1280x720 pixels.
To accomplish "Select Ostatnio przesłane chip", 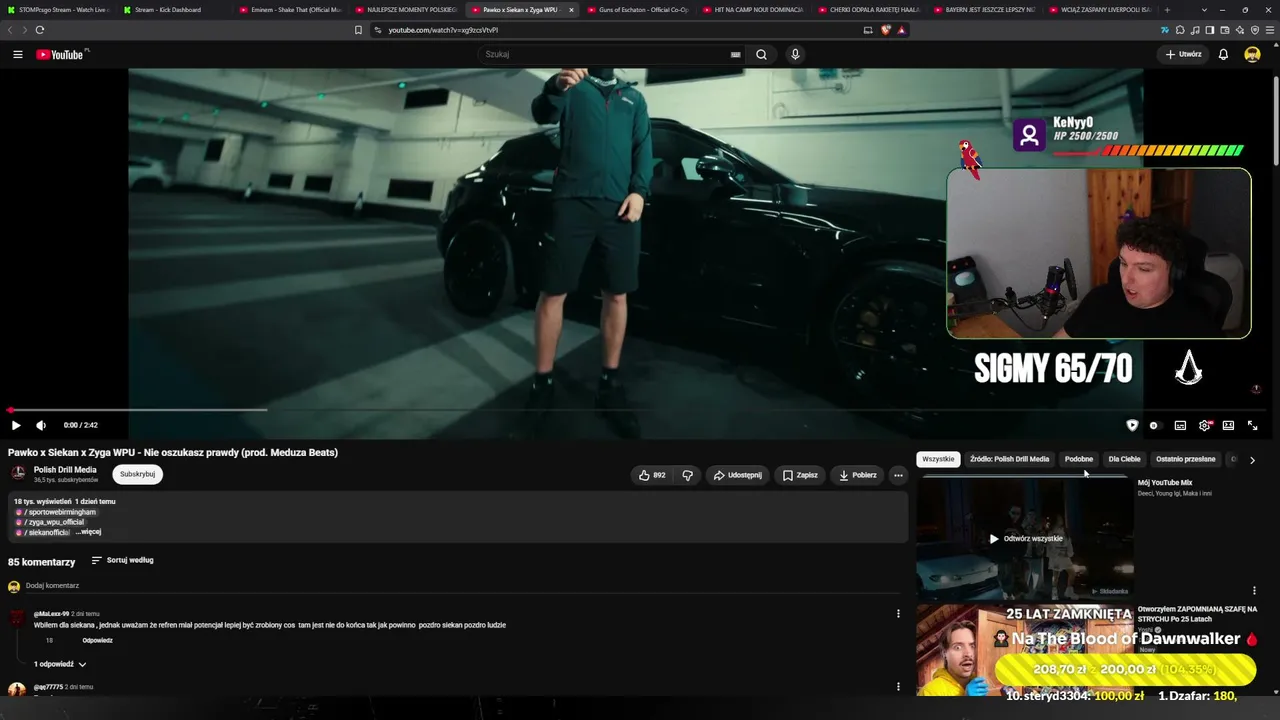I will [1186, 459].
